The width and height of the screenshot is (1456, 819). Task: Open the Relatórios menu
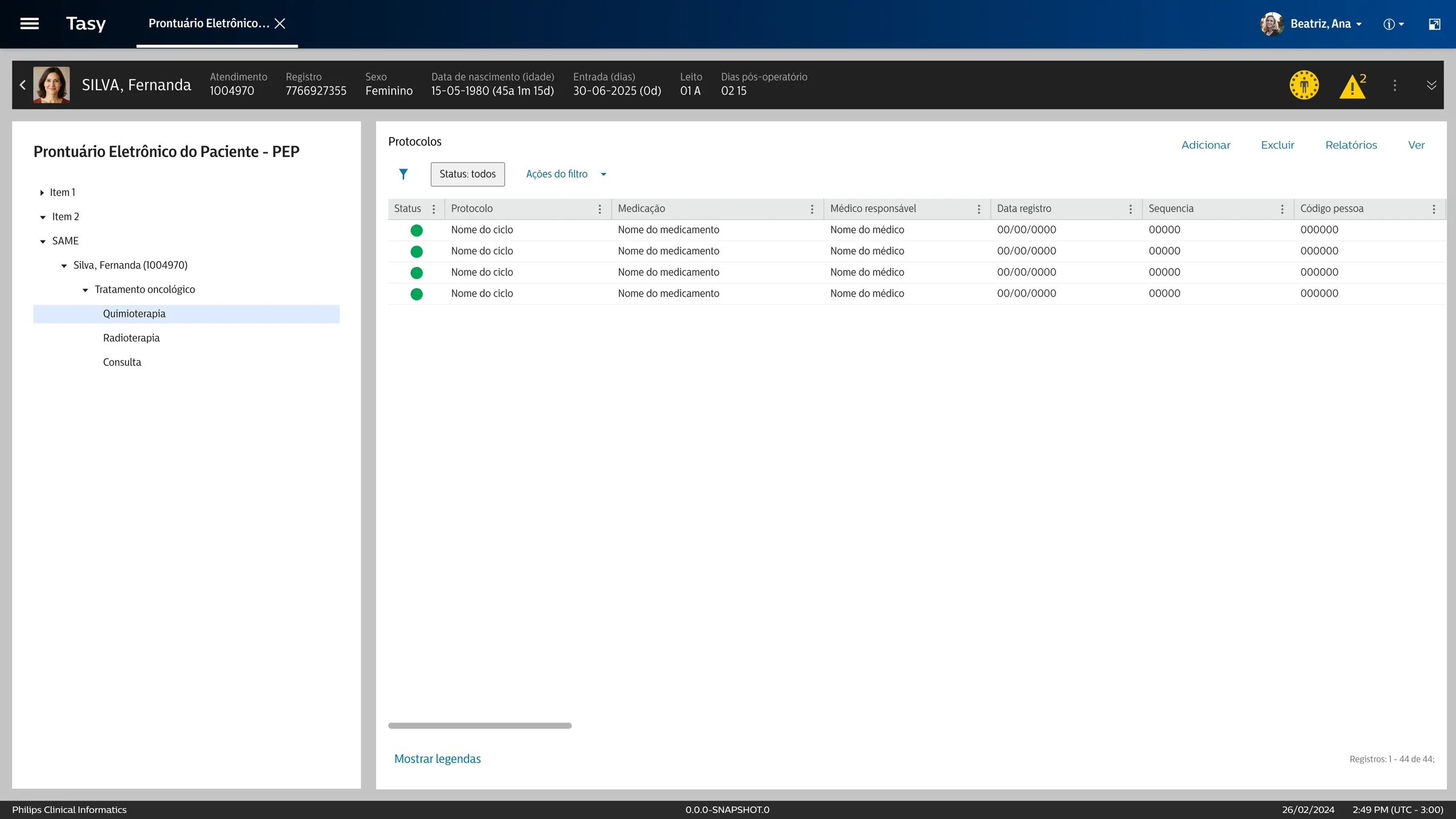point(1351,145)
